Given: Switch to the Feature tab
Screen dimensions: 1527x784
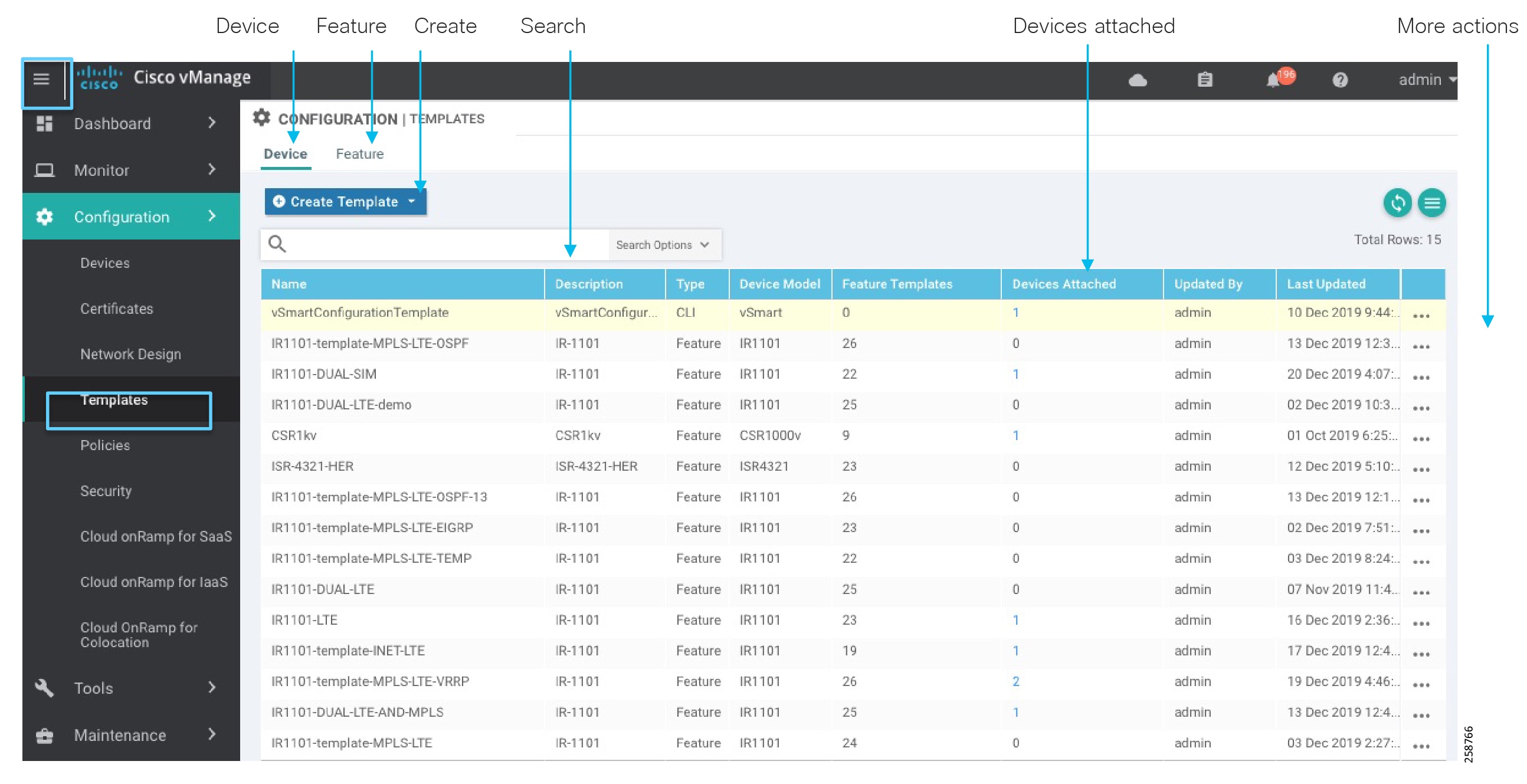Looking at the screenshot, I should coord(359,154).
